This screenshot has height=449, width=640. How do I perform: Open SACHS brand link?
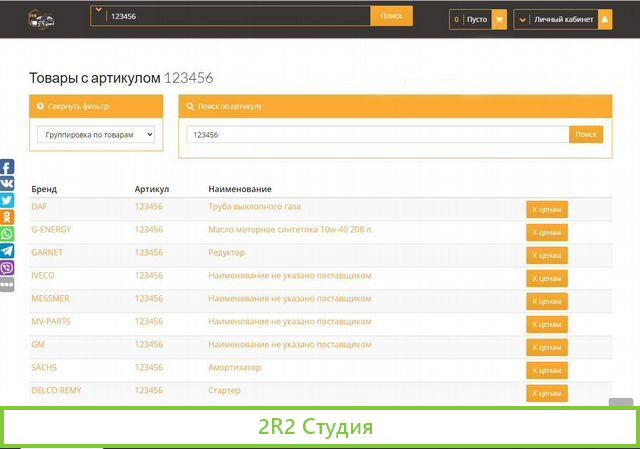point(44,367)
